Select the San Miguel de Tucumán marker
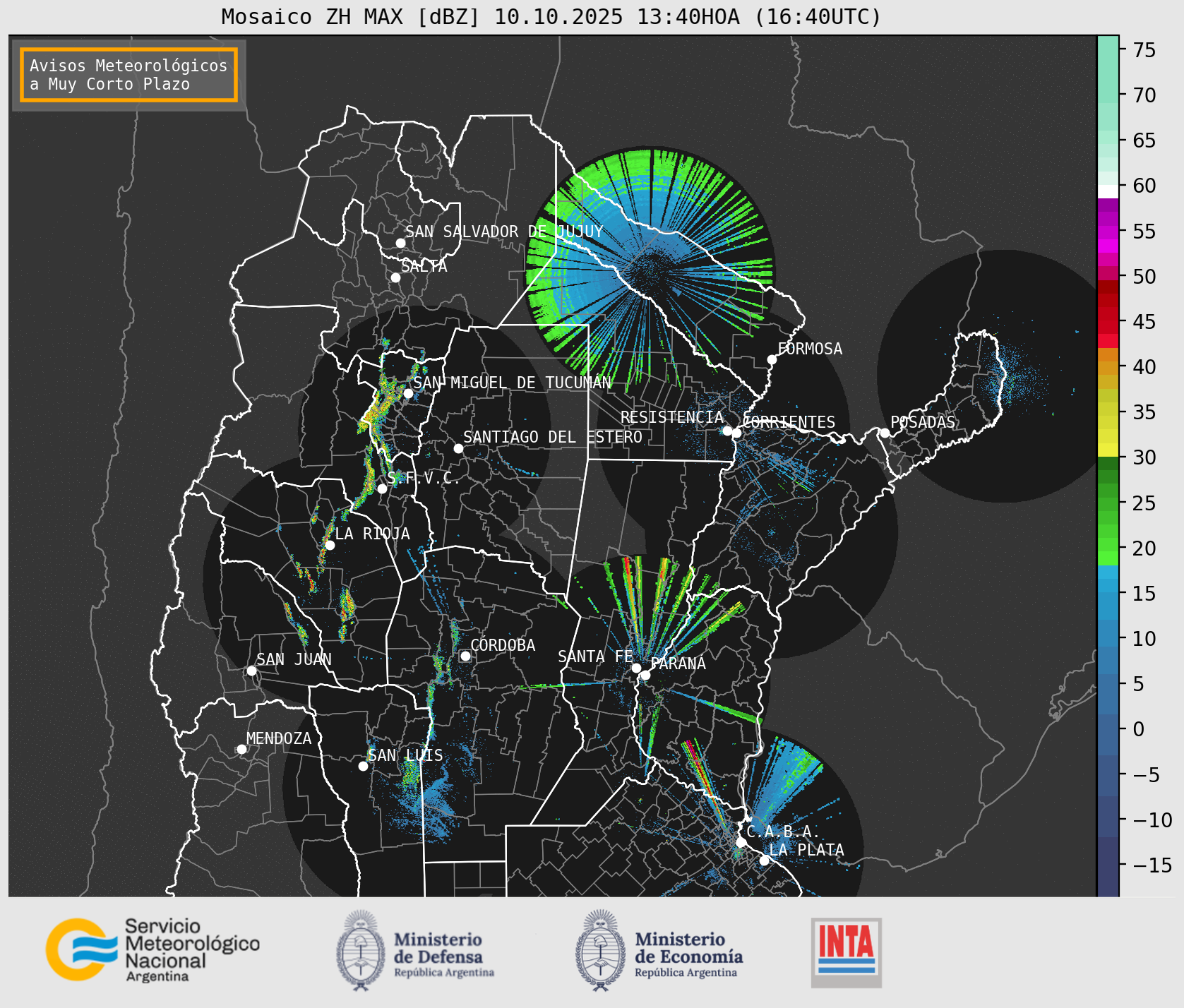1184x1008 pixels. 408,393
